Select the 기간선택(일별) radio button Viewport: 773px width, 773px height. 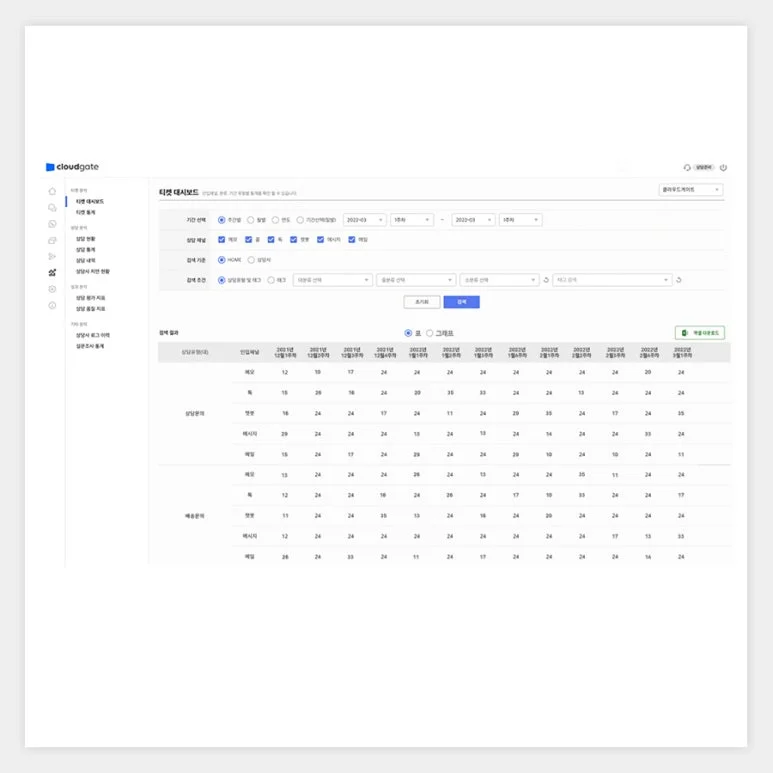click(x=300, y=220)
